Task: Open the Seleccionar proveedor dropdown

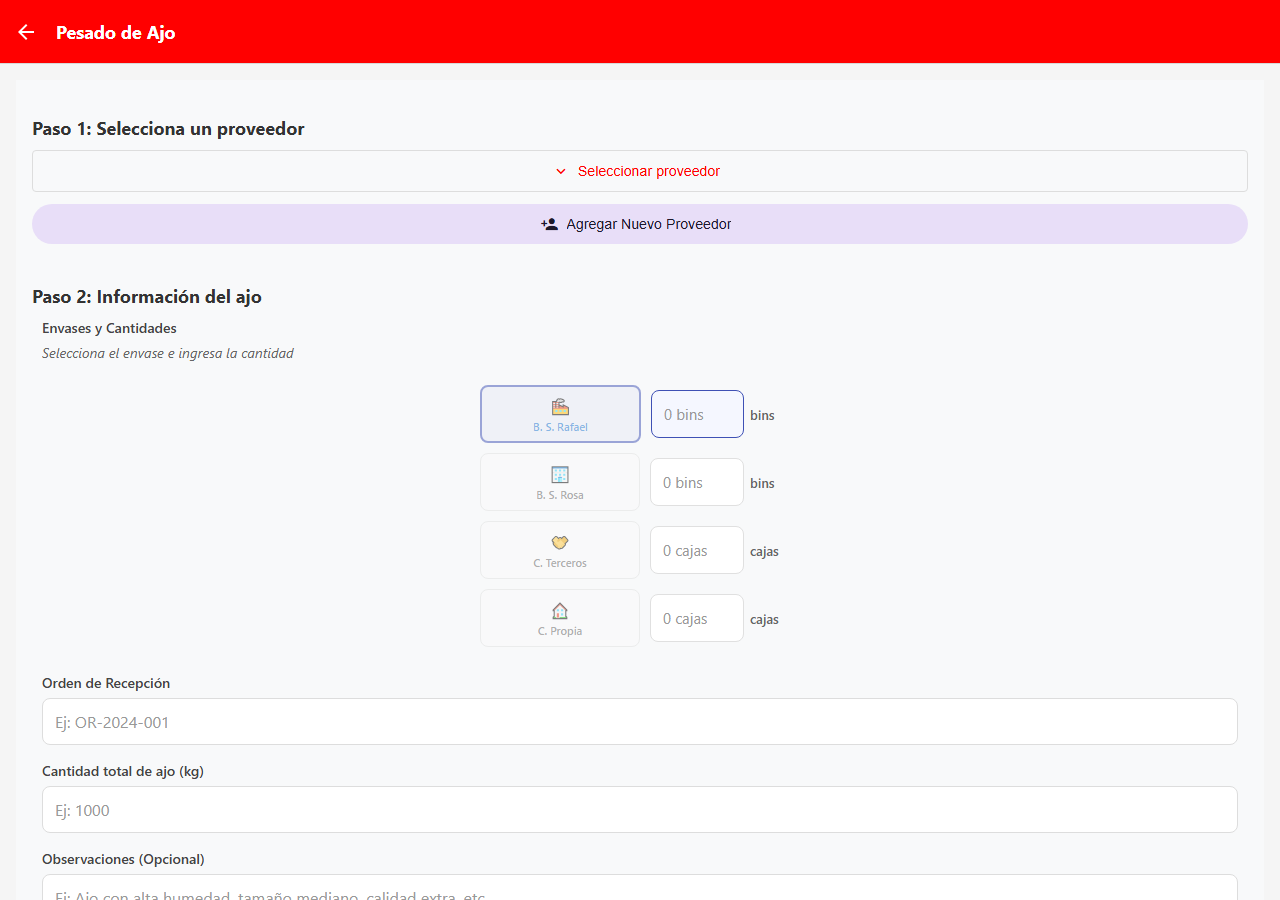Action: point(640,171)
